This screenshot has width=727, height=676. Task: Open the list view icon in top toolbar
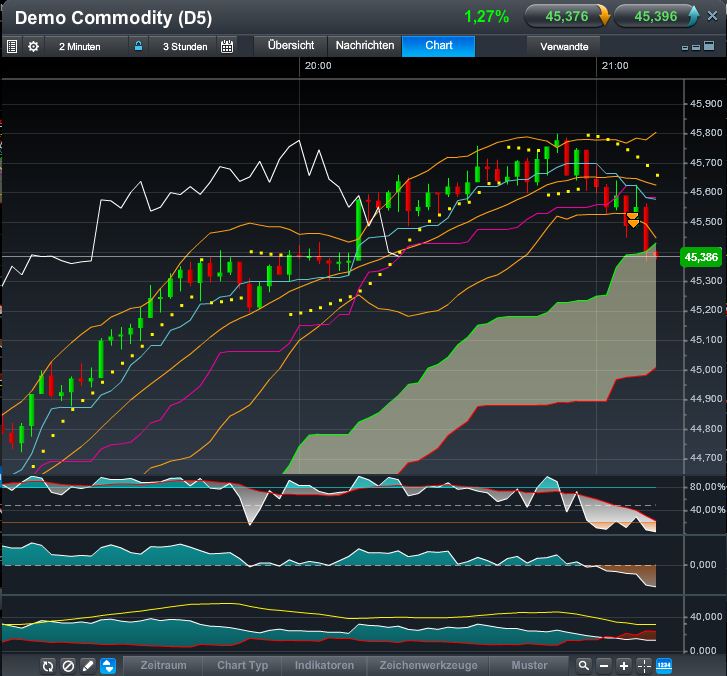(x=12, y=46)
